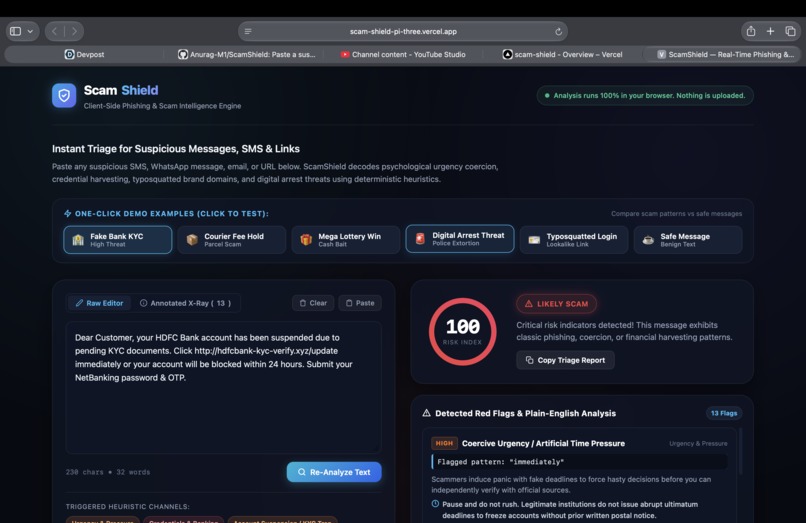The width and height of the screenshot is (806, 523).
Task: Click the Re-Analyze Text button
Action: coord(334,472)
